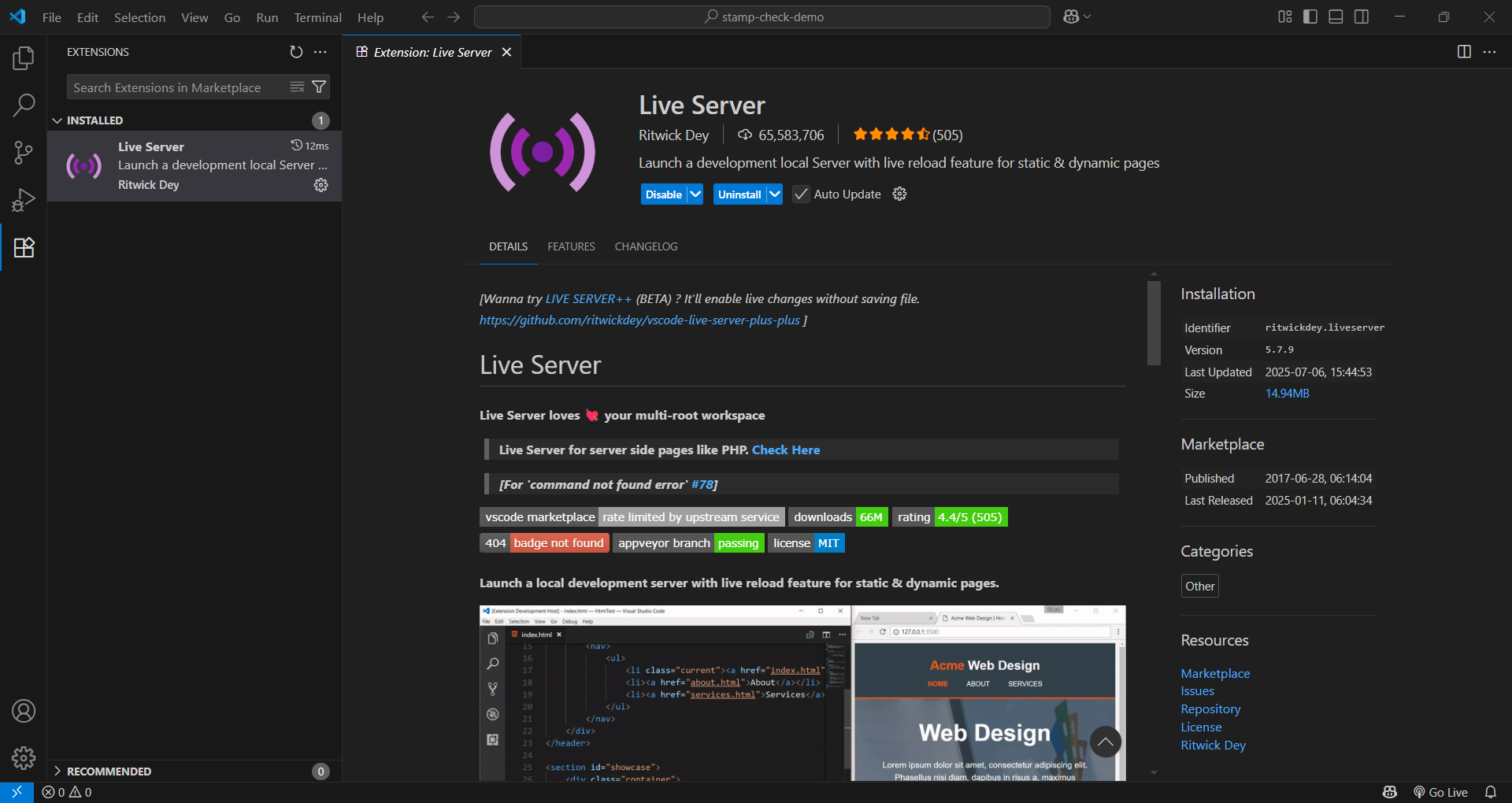This screenshot has width=1512, height=803.
Task: Select the Other category tag
Action: click(x=1199, y=586)
